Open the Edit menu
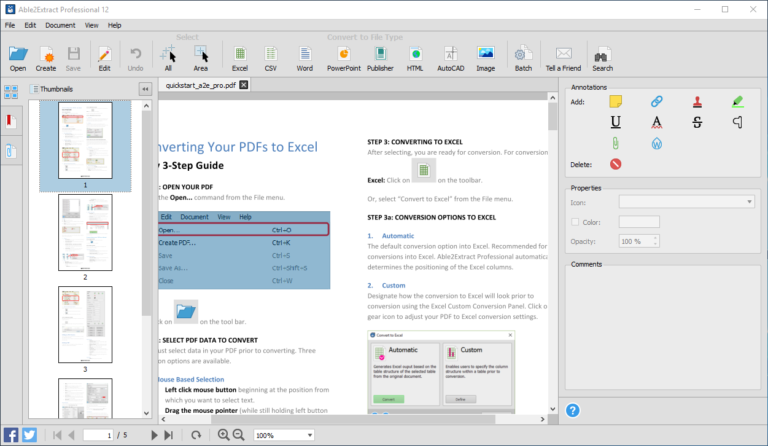Screen dimensions: 768x446 (30, 25)
